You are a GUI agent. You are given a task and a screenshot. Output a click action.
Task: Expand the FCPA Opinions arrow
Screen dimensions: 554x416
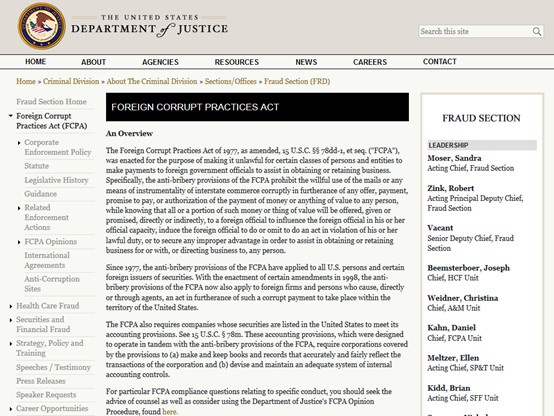click(19, 242)
